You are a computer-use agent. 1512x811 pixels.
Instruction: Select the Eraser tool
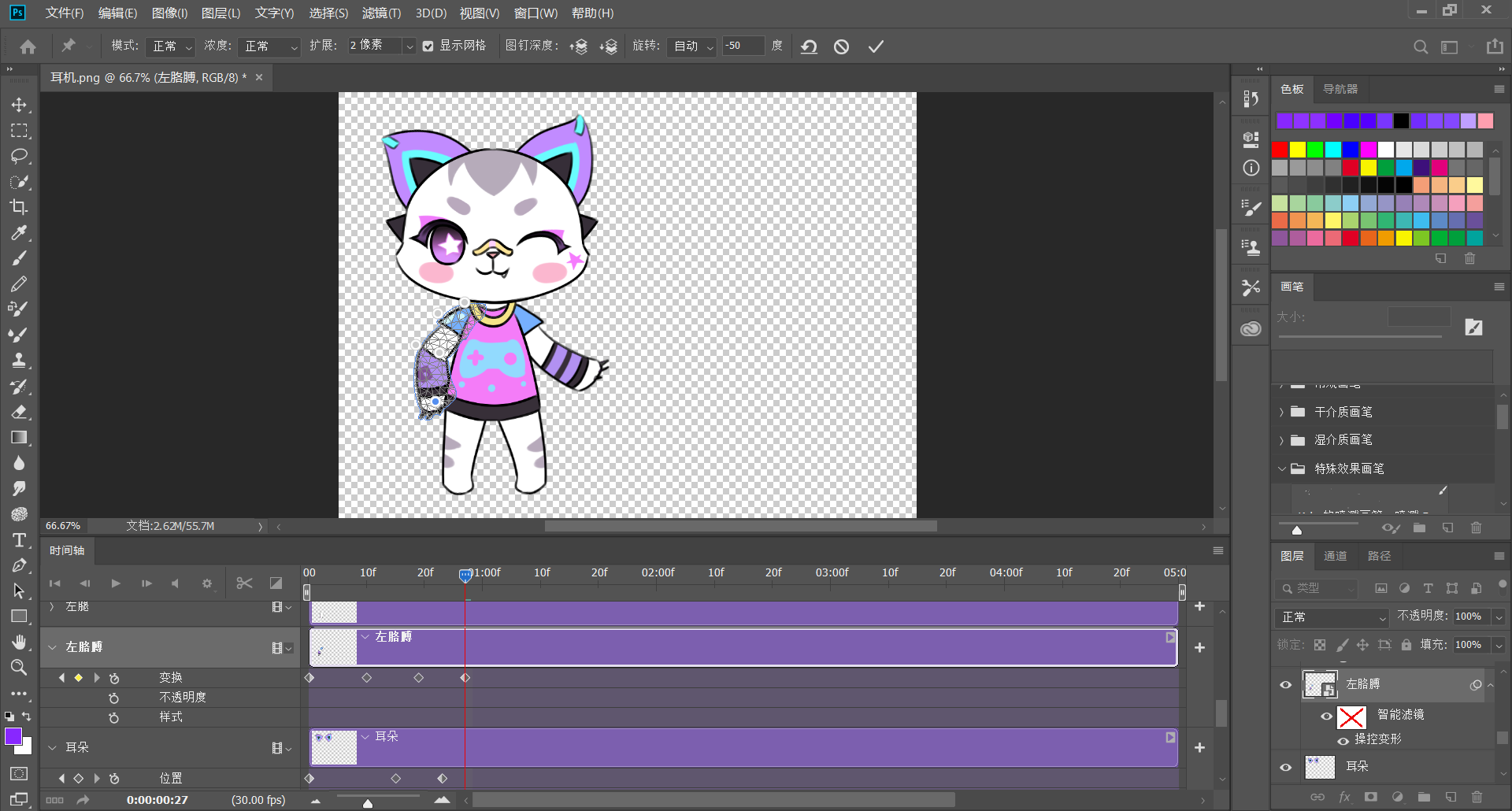pyautogui.click(x=19, y=412)
